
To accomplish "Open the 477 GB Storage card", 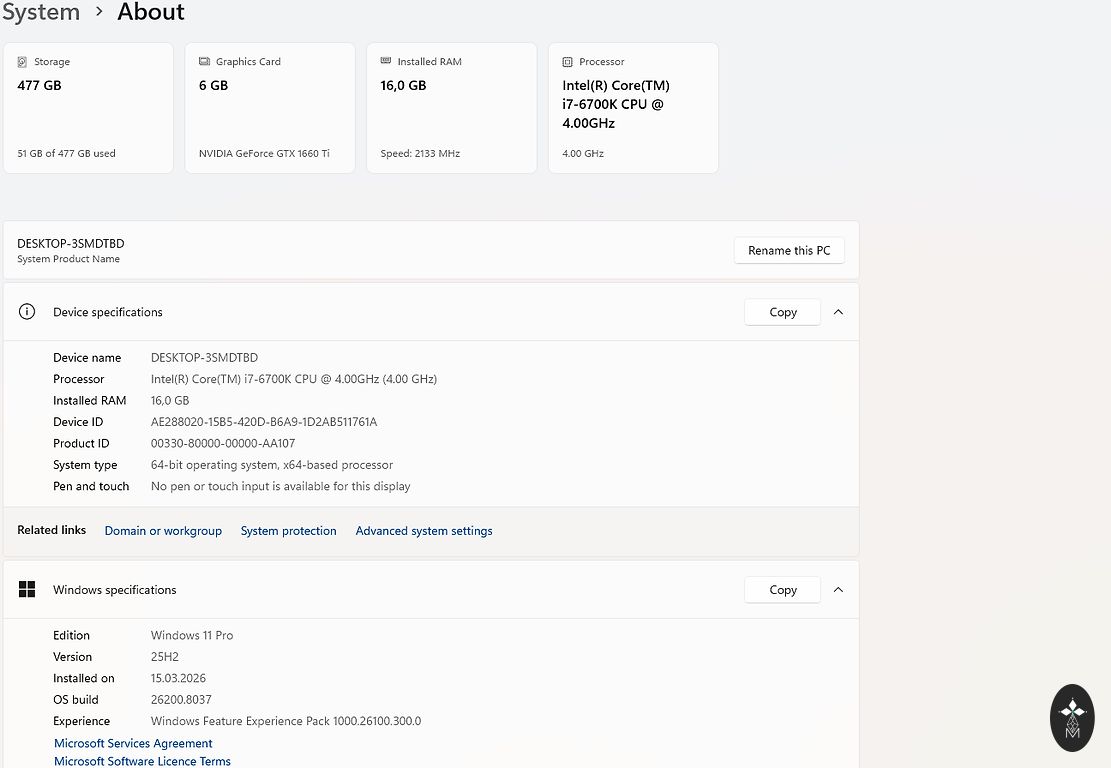I will [88, 108].
